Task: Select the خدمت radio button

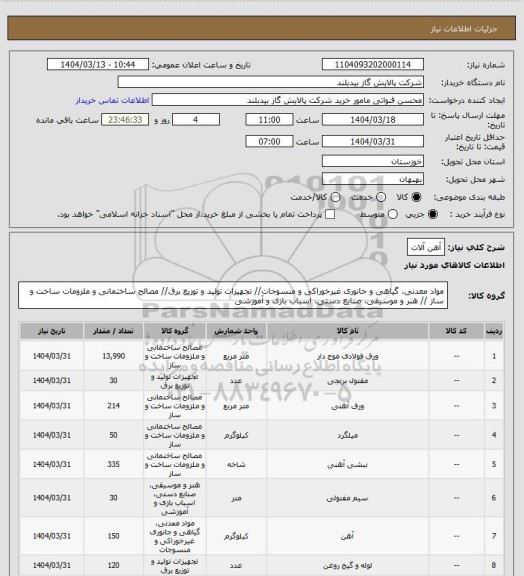Action: coord(381,197)
